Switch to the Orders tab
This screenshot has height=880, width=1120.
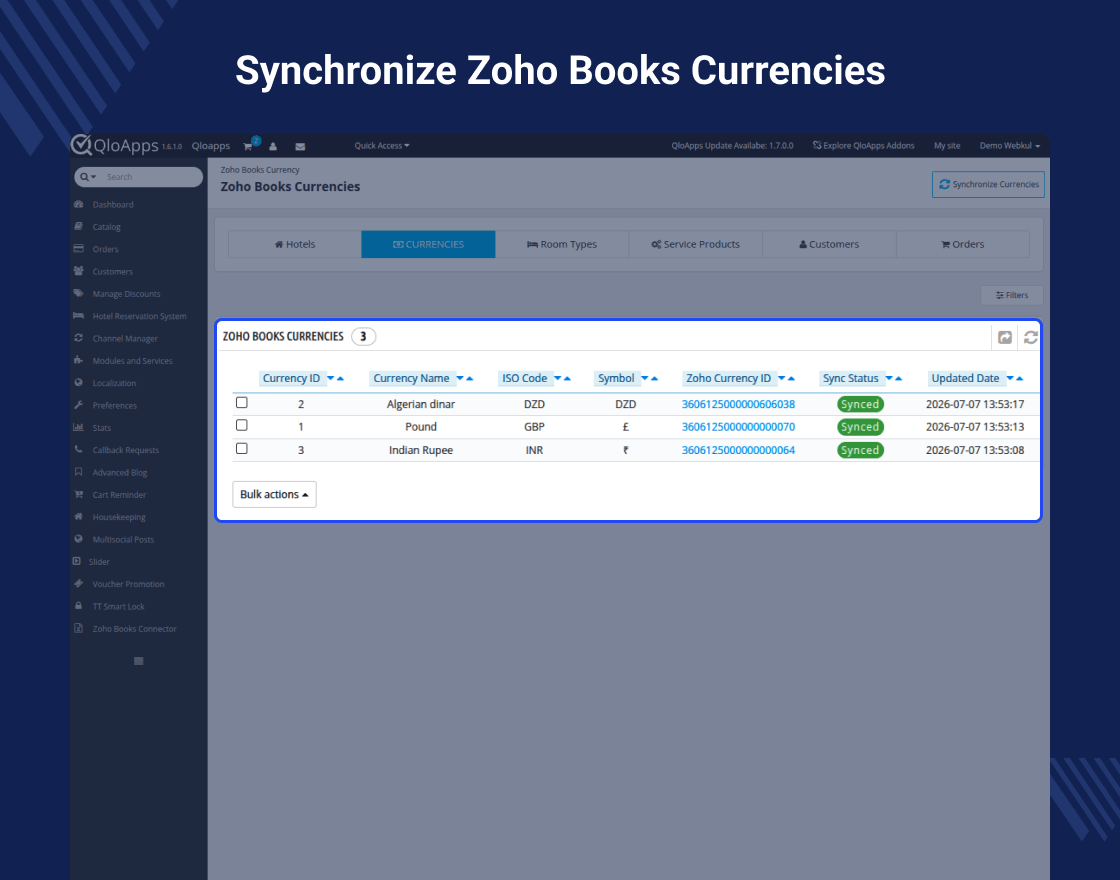963,244
